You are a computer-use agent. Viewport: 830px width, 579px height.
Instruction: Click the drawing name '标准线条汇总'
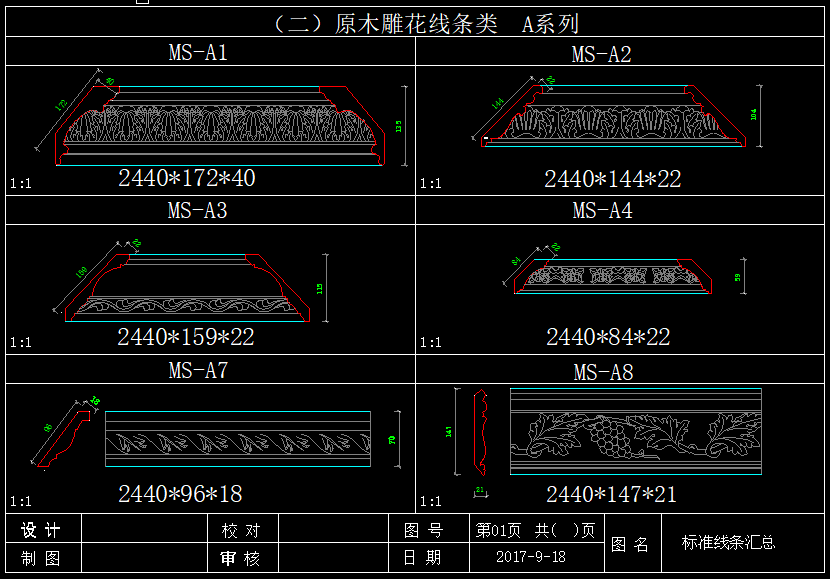(728, 542)
